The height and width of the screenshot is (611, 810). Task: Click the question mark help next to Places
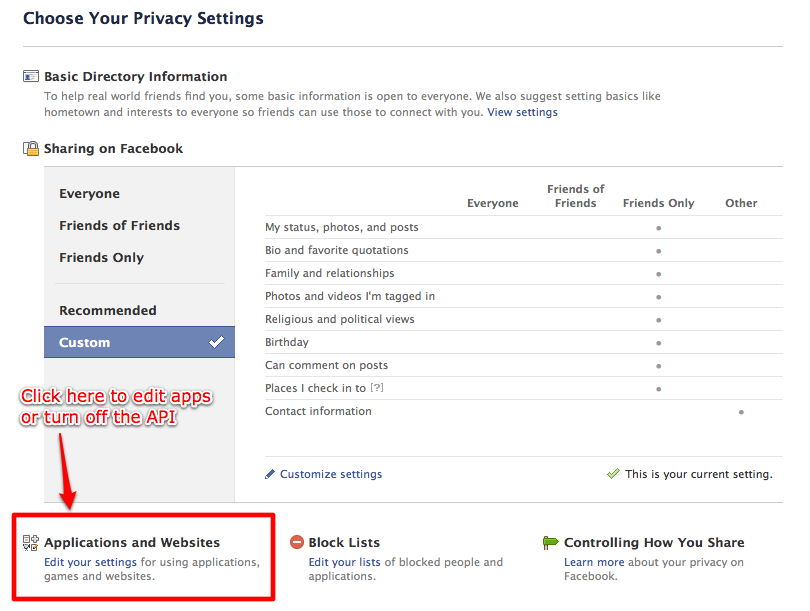pyautogui.click(x=377, y=387)
